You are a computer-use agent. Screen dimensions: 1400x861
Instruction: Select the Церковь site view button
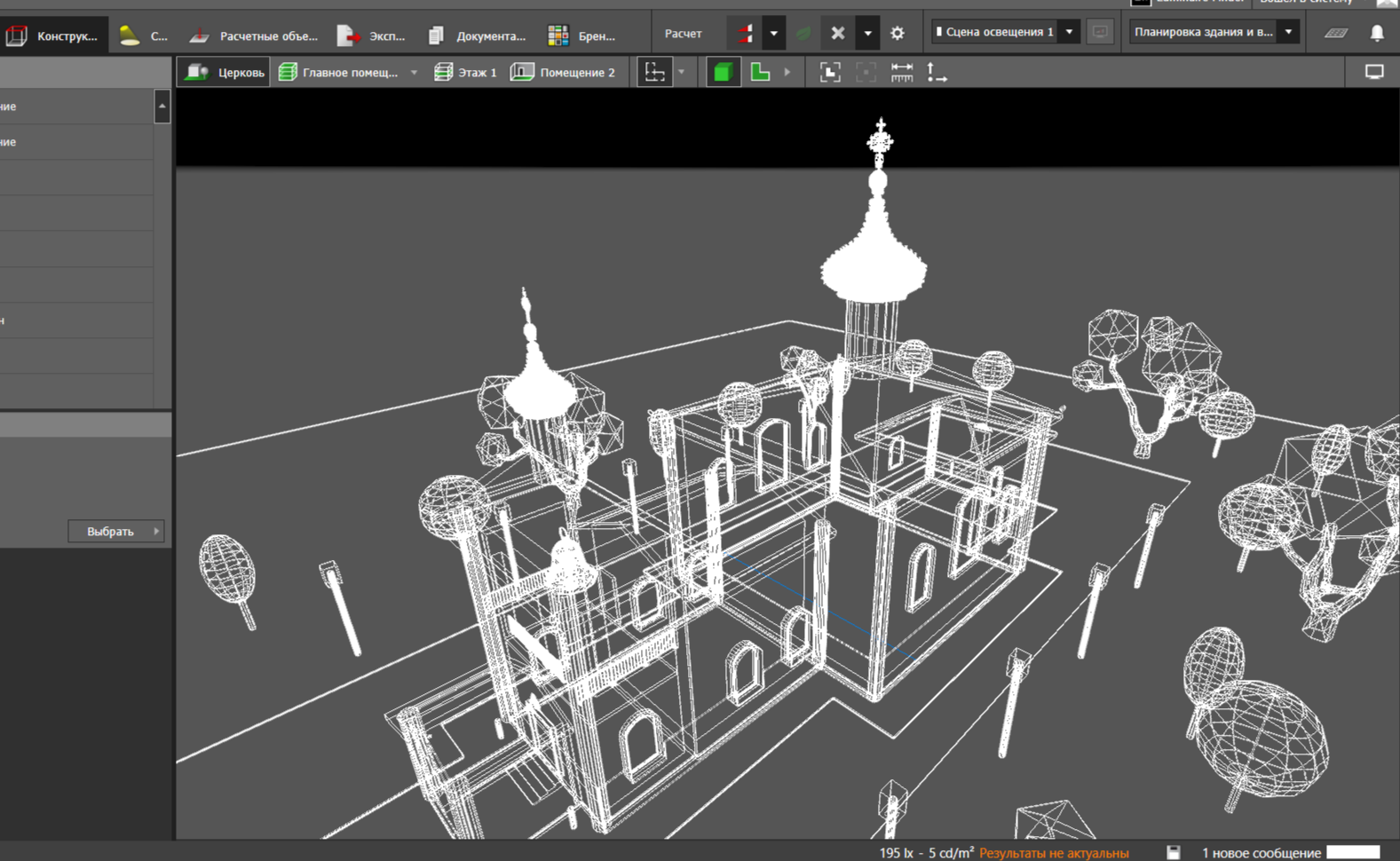coord(225,73)
